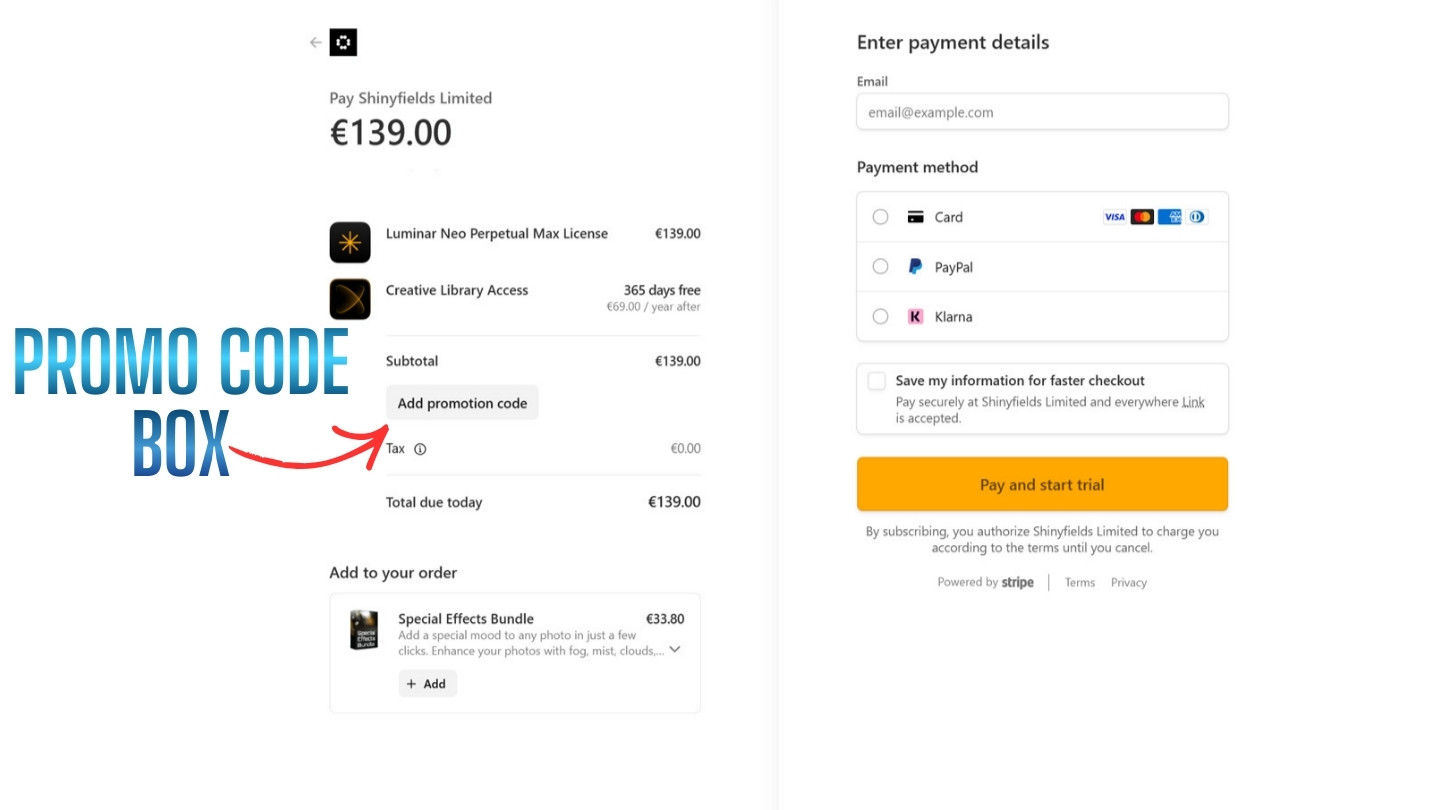Click the Tax info icon
This screenshot has width=1440, height=810.
pos(420,449)
